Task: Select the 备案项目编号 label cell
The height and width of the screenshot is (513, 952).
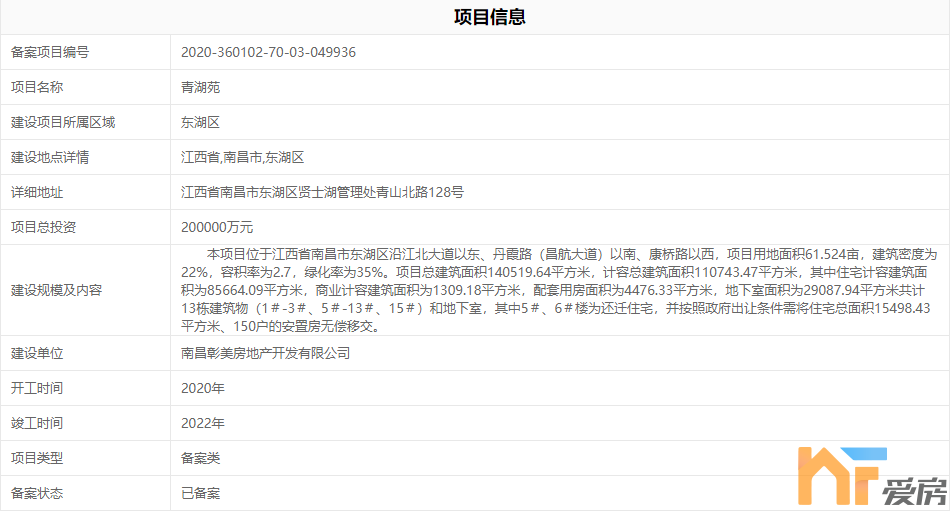Action: 50,52
